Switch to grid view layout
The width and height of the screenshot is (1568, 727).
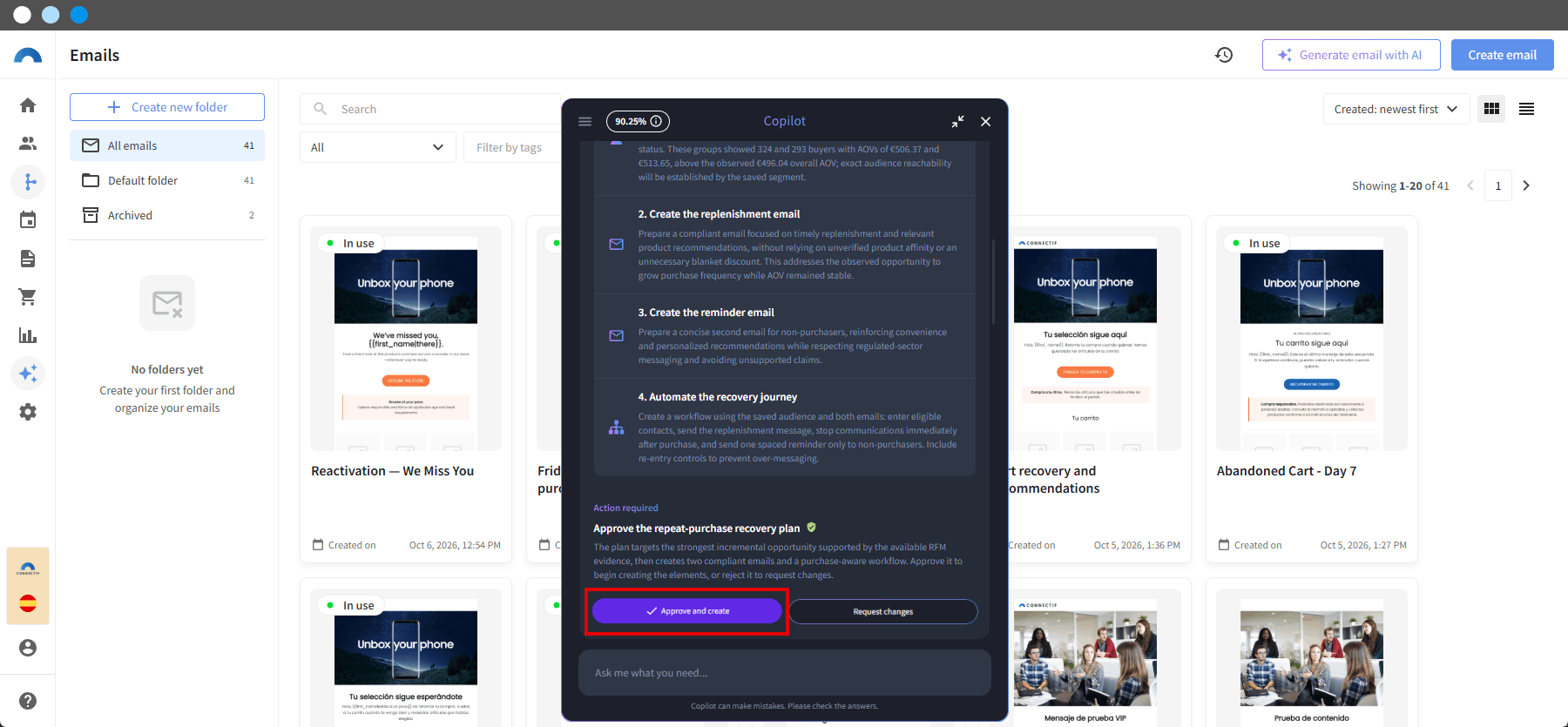[1491, 109]
